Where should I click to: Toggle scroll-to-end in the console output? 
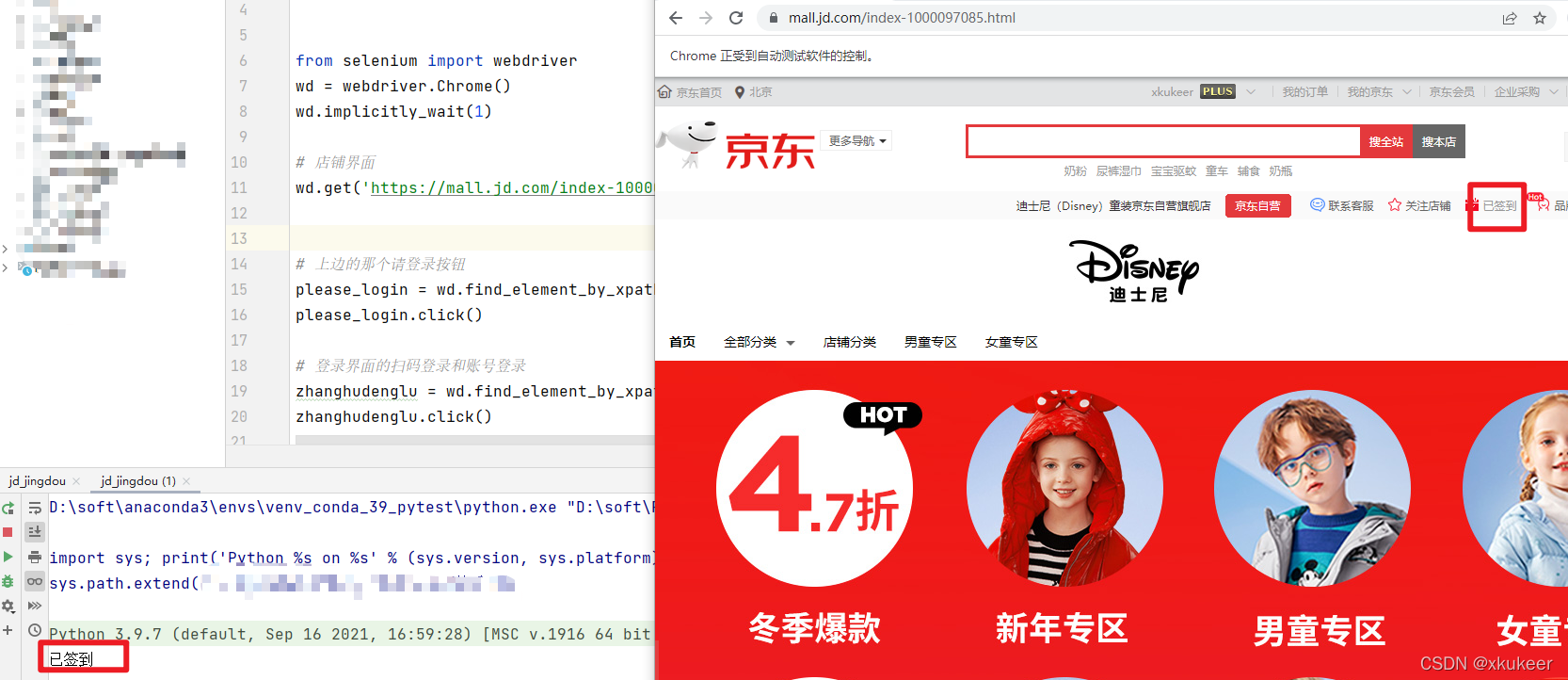[35, 532]
